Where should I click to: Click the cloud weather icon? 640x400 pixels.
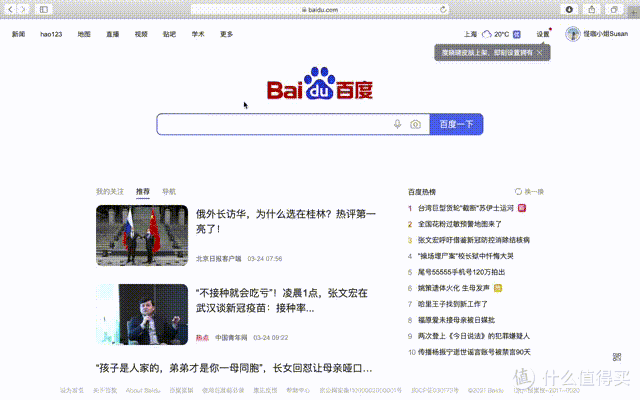tap(487, 34)
